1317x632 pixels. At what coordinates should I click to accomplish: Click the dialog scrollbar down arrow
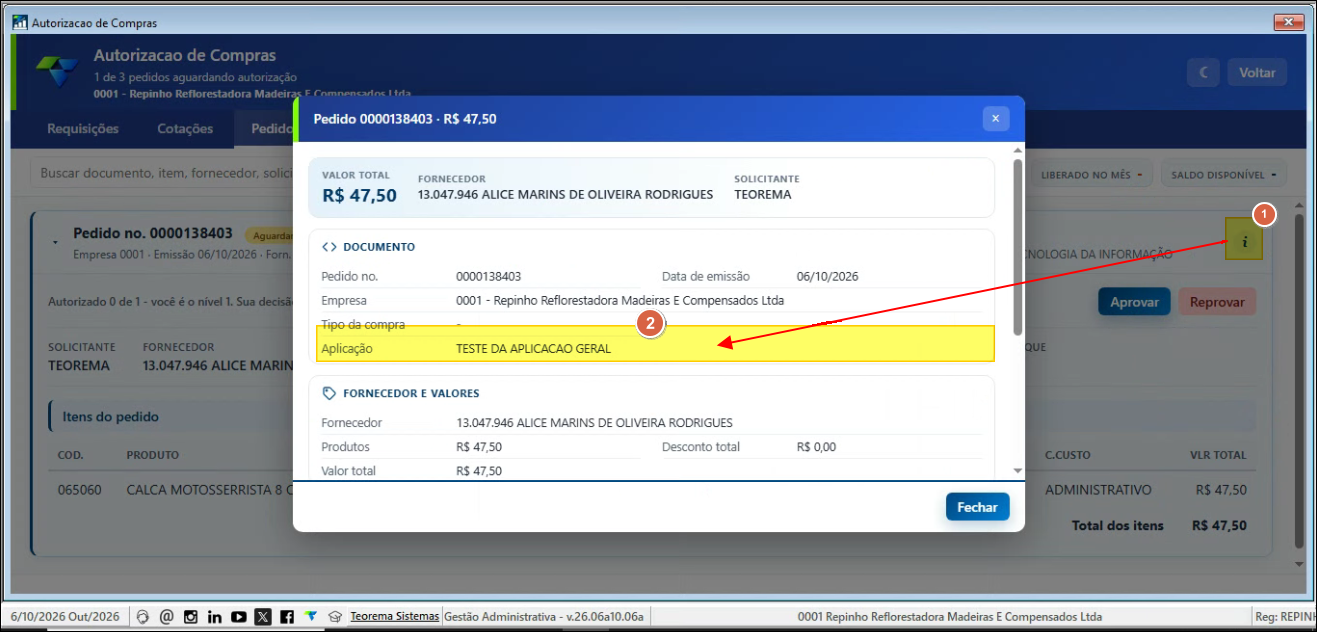[1017, 470]
